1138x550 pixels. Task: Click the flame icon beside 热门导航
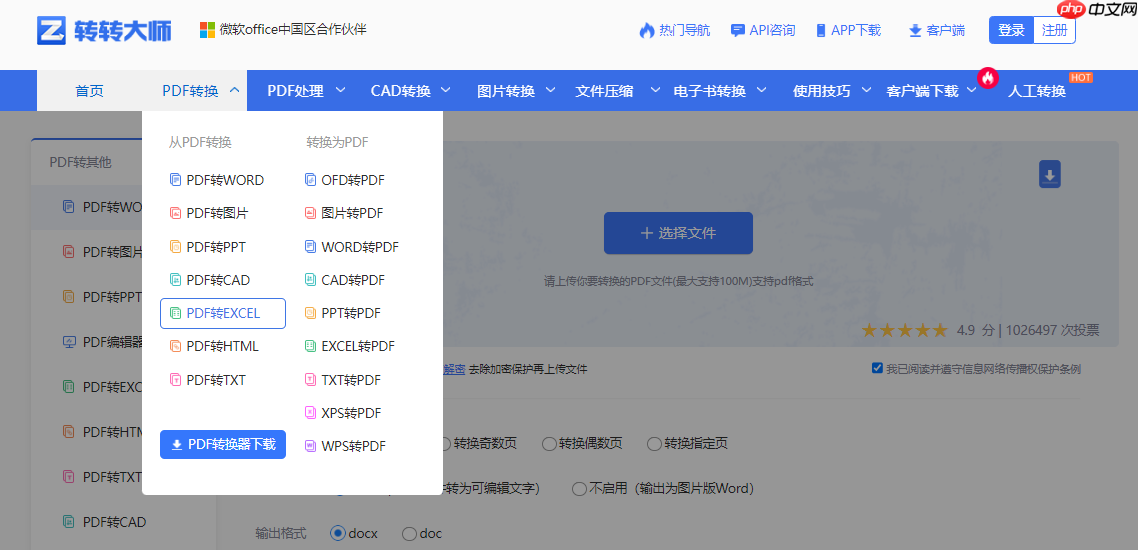[647, 30]
